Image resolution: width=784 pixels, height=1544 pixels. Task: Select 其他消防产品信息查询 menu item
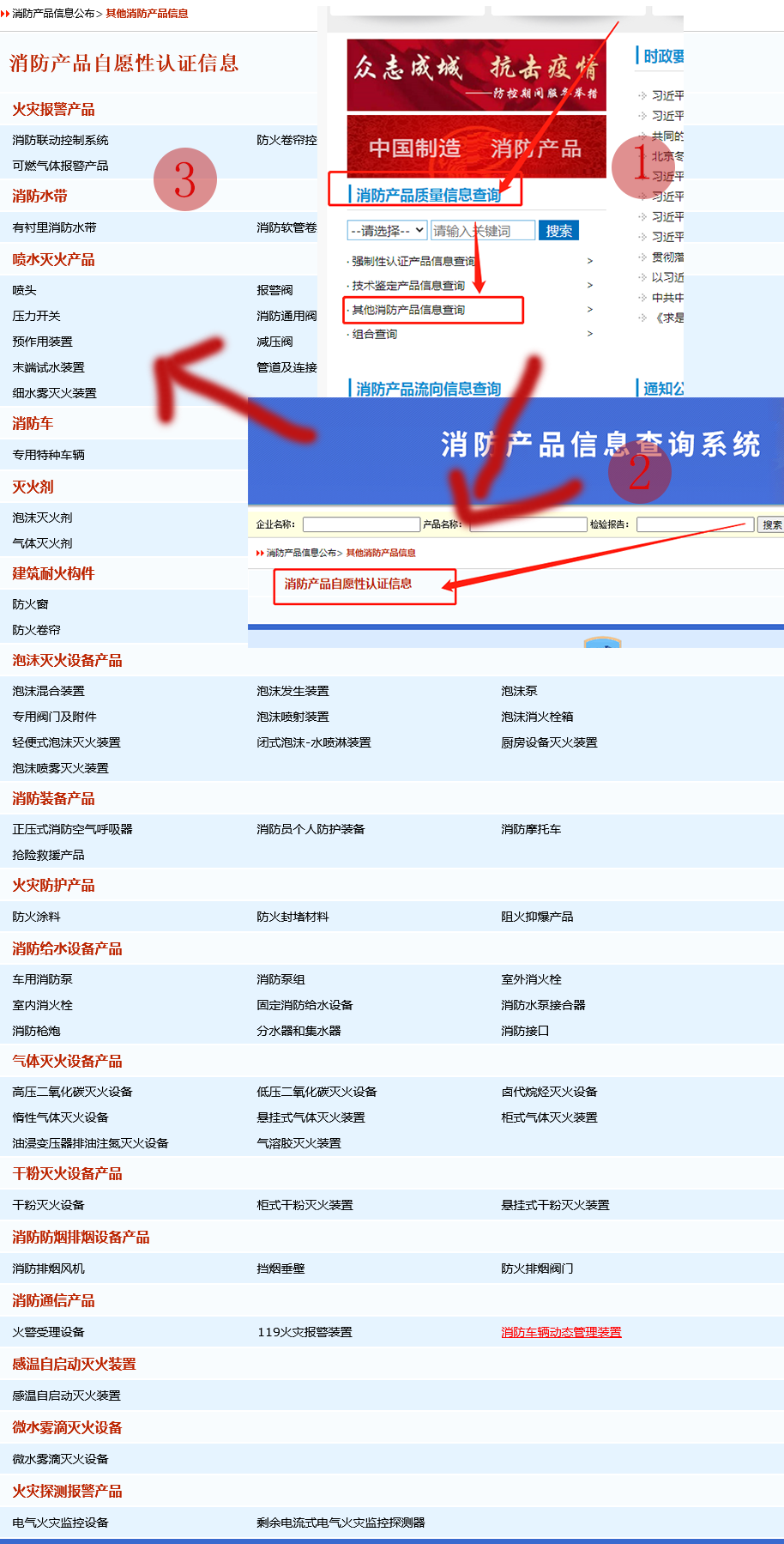click(x=409, y=310)
